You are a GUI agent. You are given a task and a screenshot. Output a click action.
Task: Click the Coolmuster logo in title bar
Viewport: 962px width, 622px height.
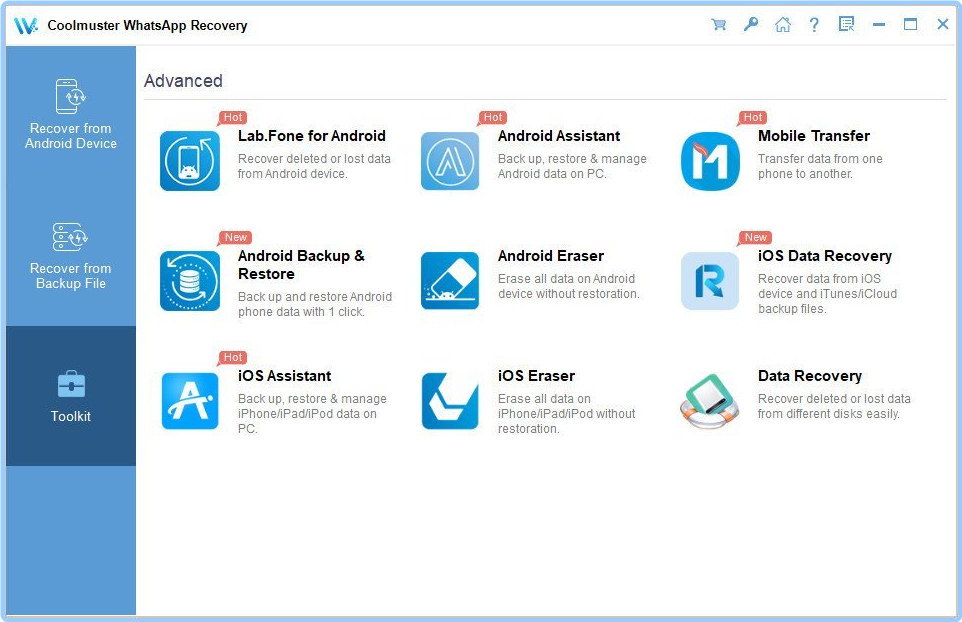26,25
